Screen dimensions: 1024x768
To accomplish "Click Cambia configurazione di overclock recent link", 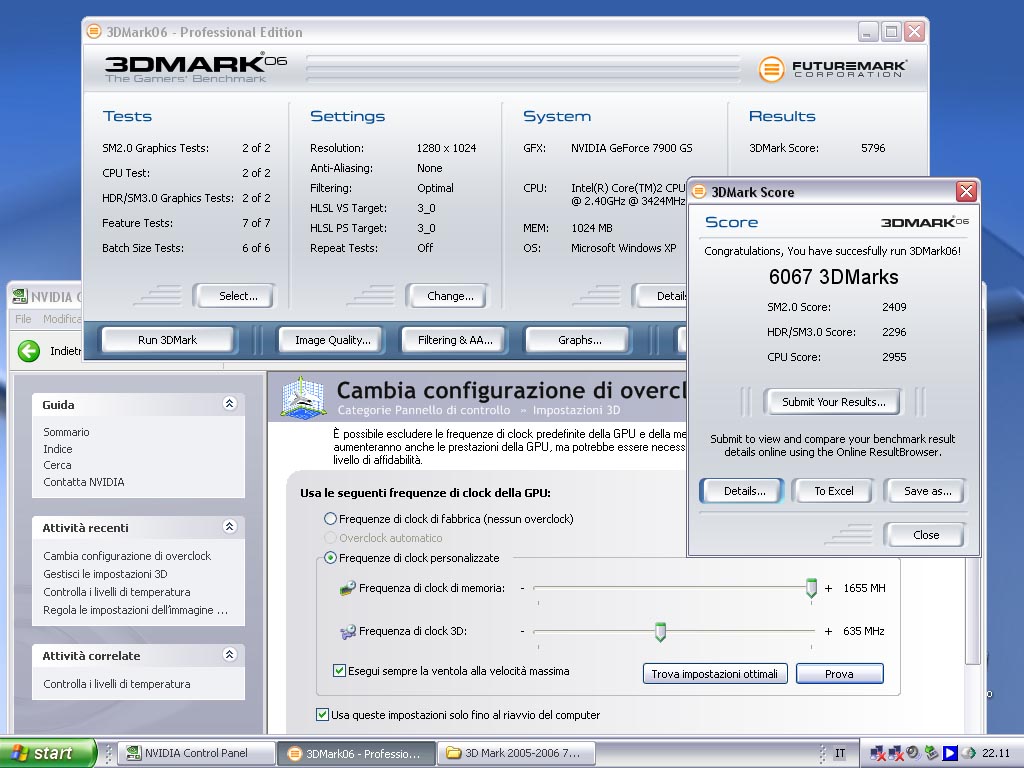I will tap(127, 556).
